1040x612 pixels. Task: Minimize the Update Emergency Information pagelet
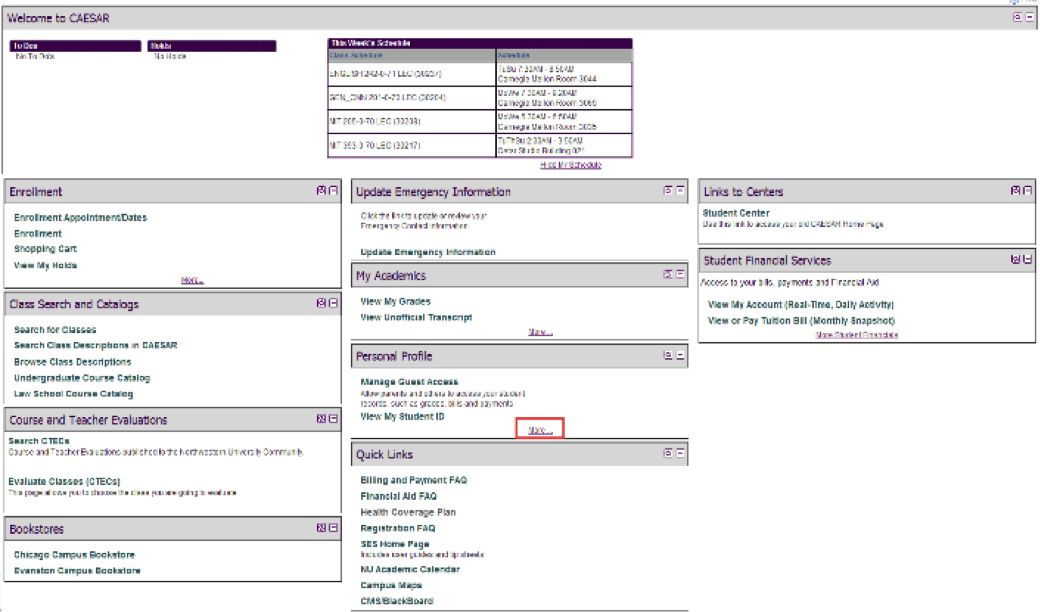[x=681, y=190]
